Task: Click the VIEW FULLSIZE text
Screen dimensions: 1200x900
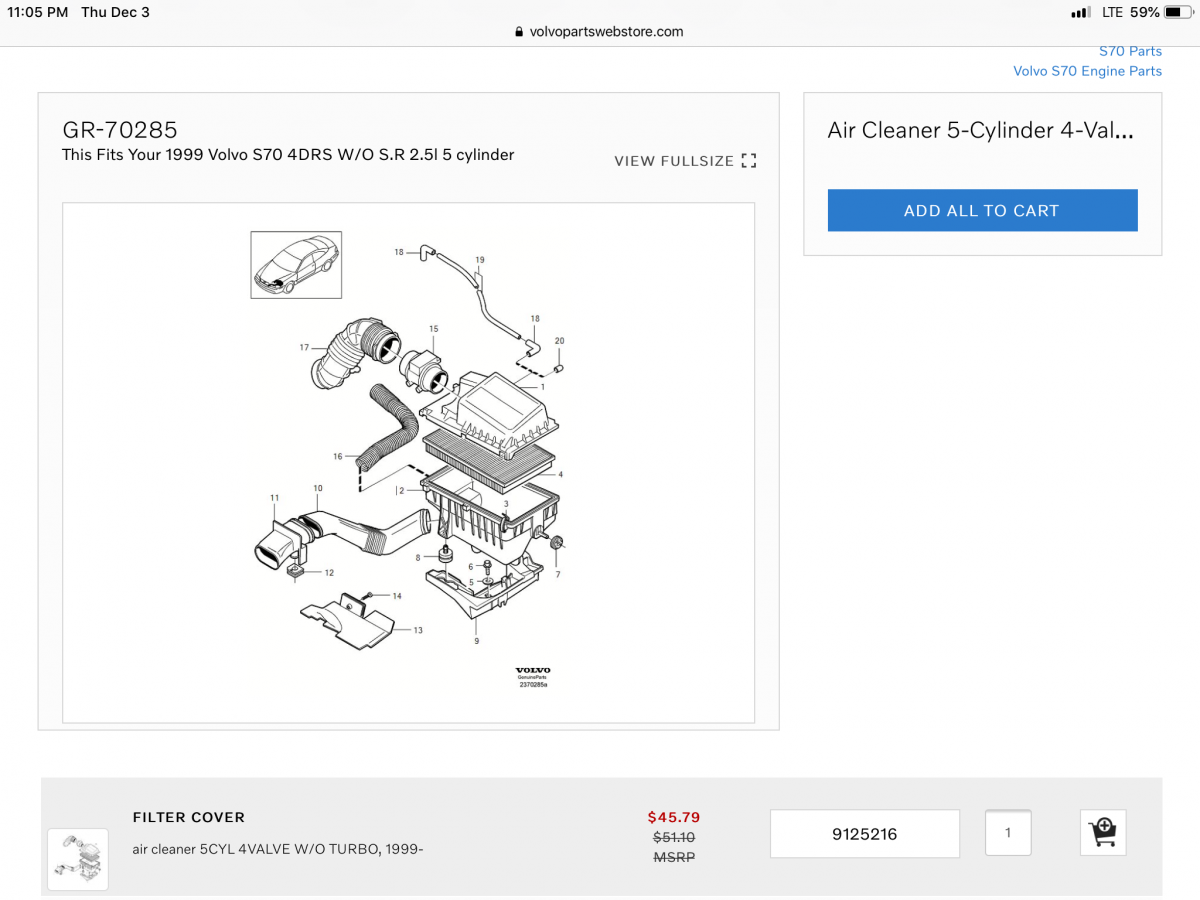Action: [674, 161]
